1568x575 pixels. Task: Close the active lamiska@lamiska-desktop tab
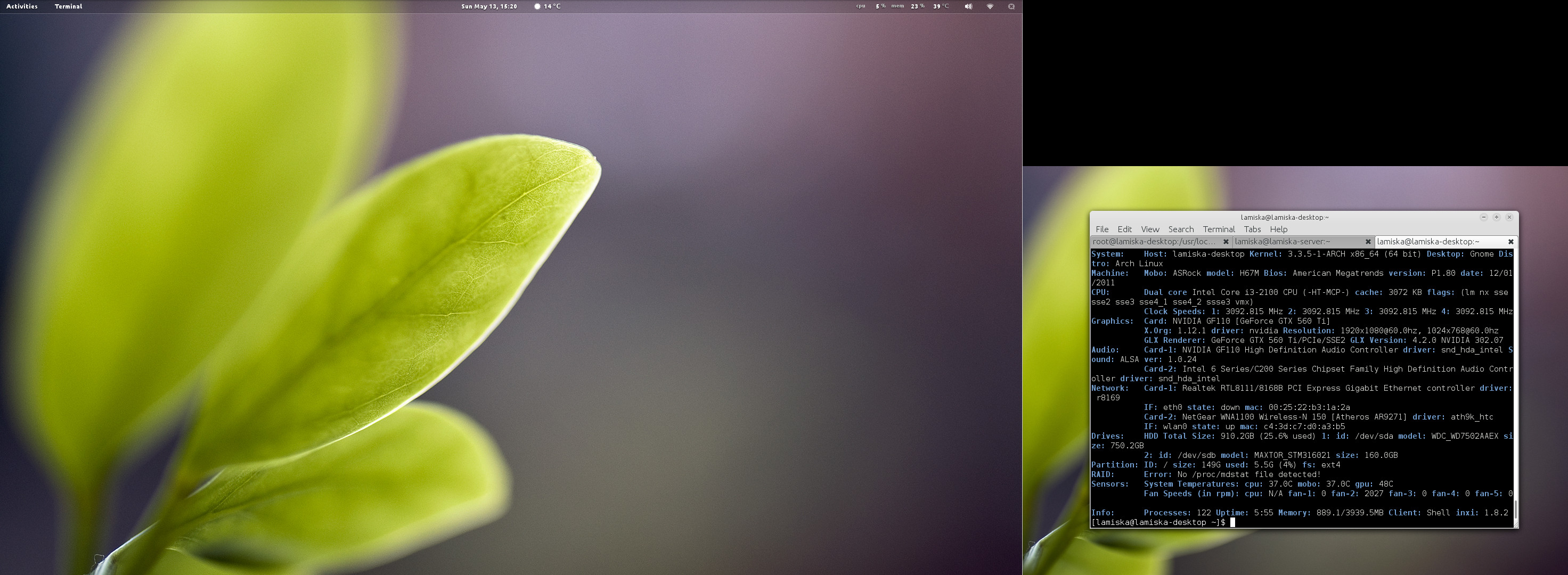[x=1510, y=242]
